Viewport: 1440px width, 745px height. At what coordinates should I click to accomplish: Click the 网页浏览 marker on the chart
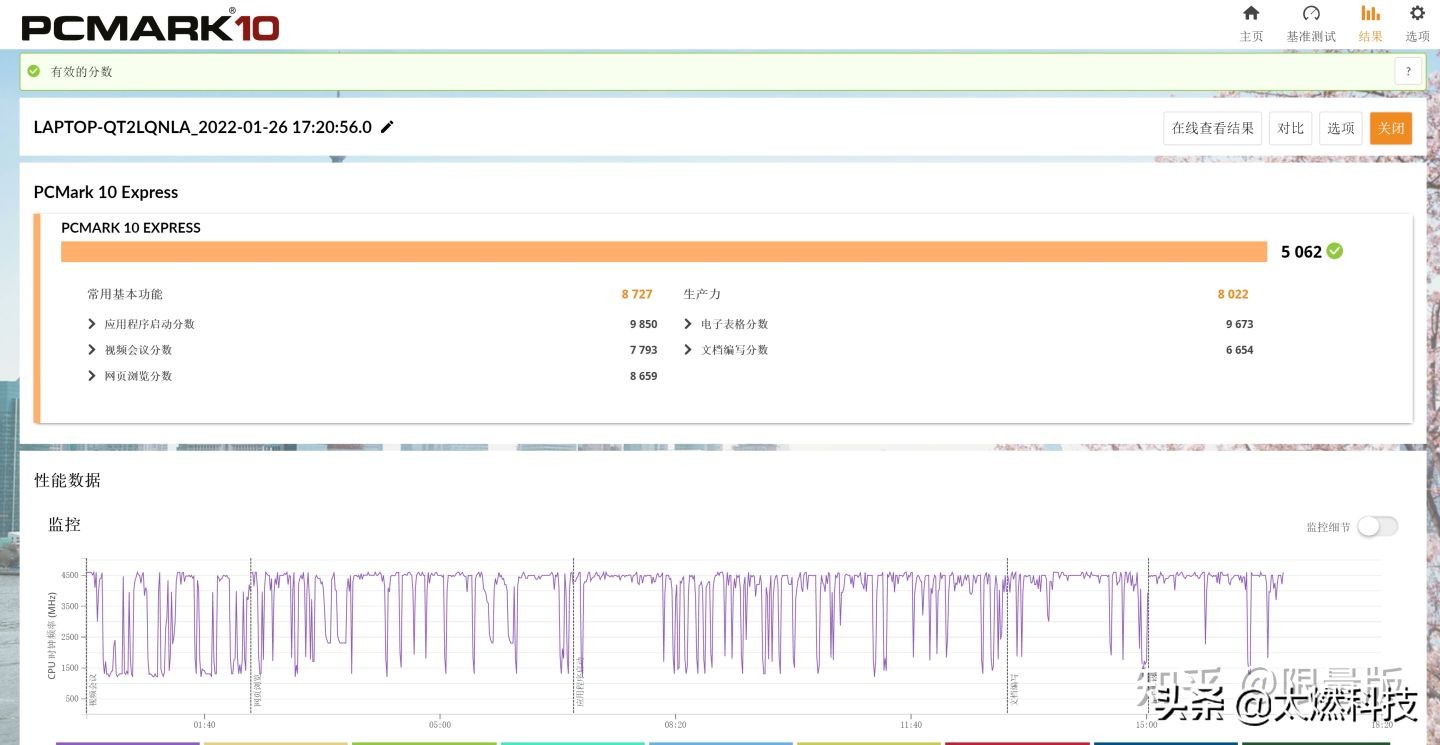[257, 690]
